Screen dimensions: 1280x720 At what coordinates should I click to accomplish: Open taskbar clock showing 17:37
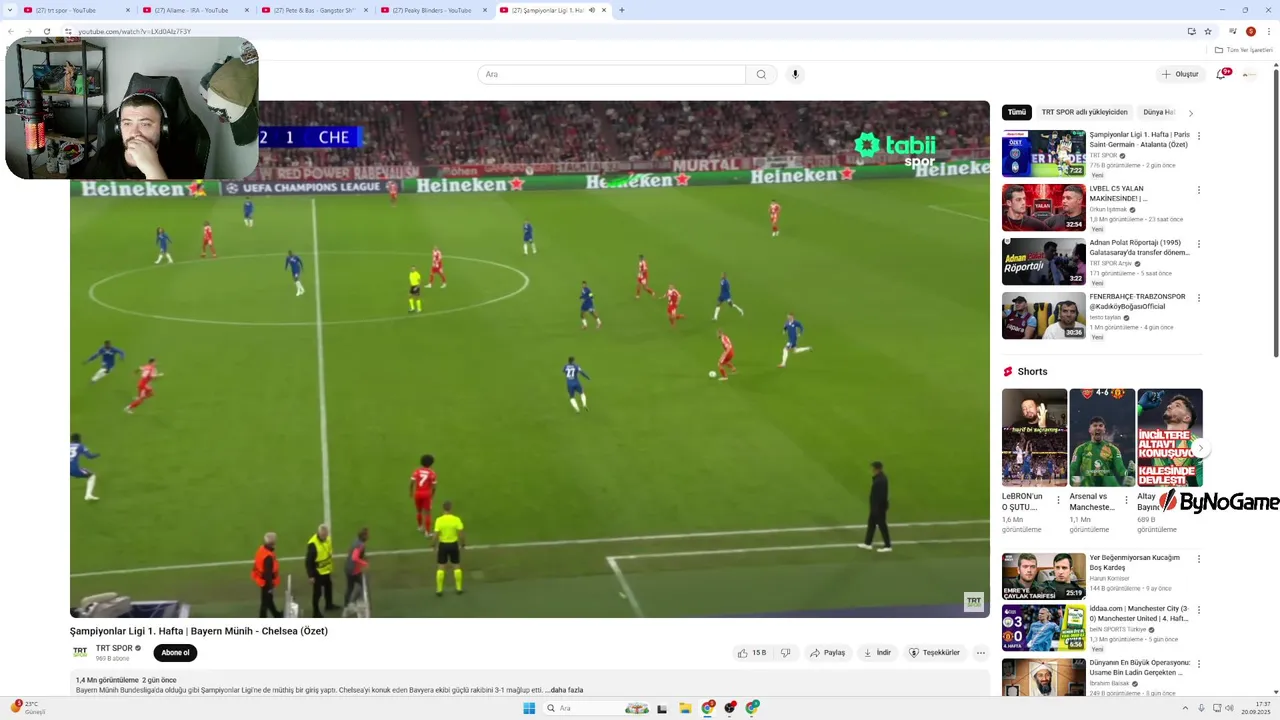(x=1256, y=708)
